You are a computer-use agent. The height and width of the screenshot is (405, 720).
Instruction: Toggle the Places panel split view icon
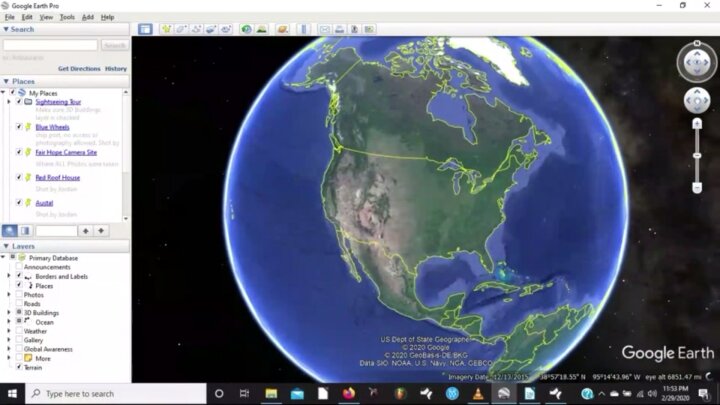pos(25,231)
